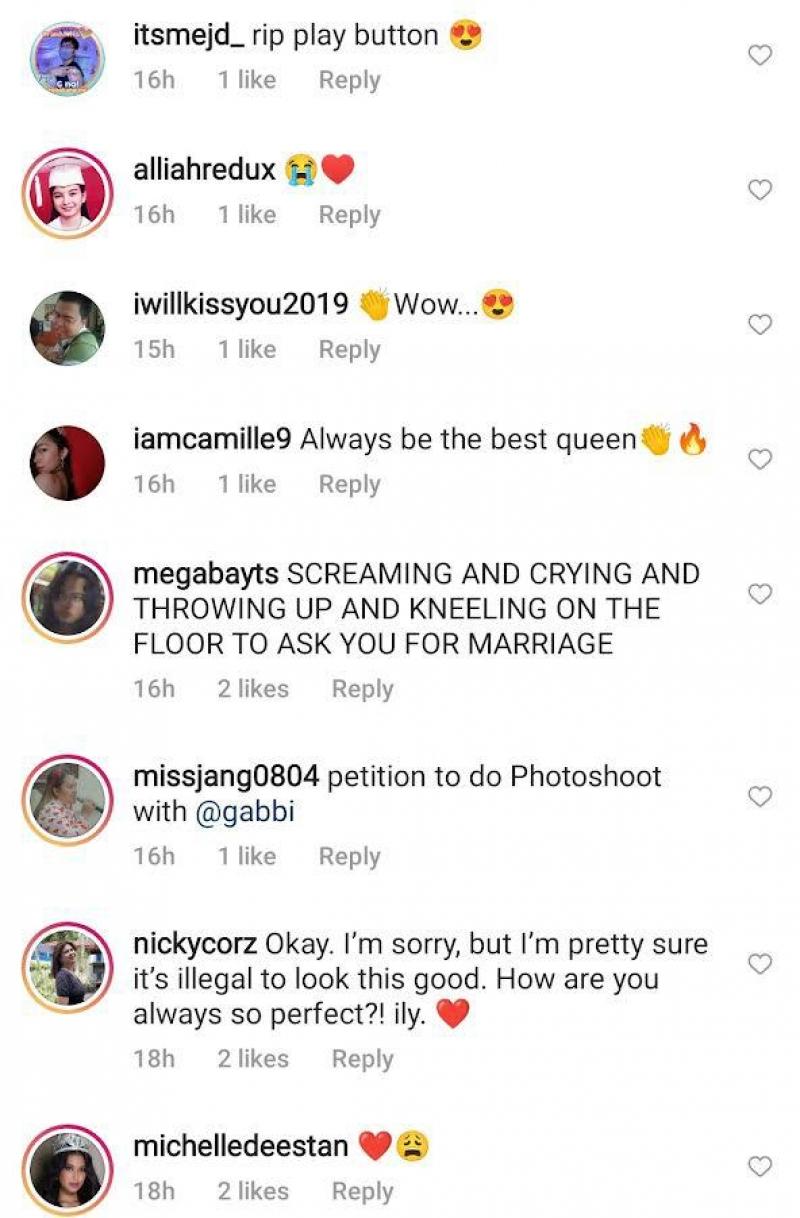Tap the iwillkissyou2019 username
Viewport: 800px width, 1218px height.
(x=240, y=305)
